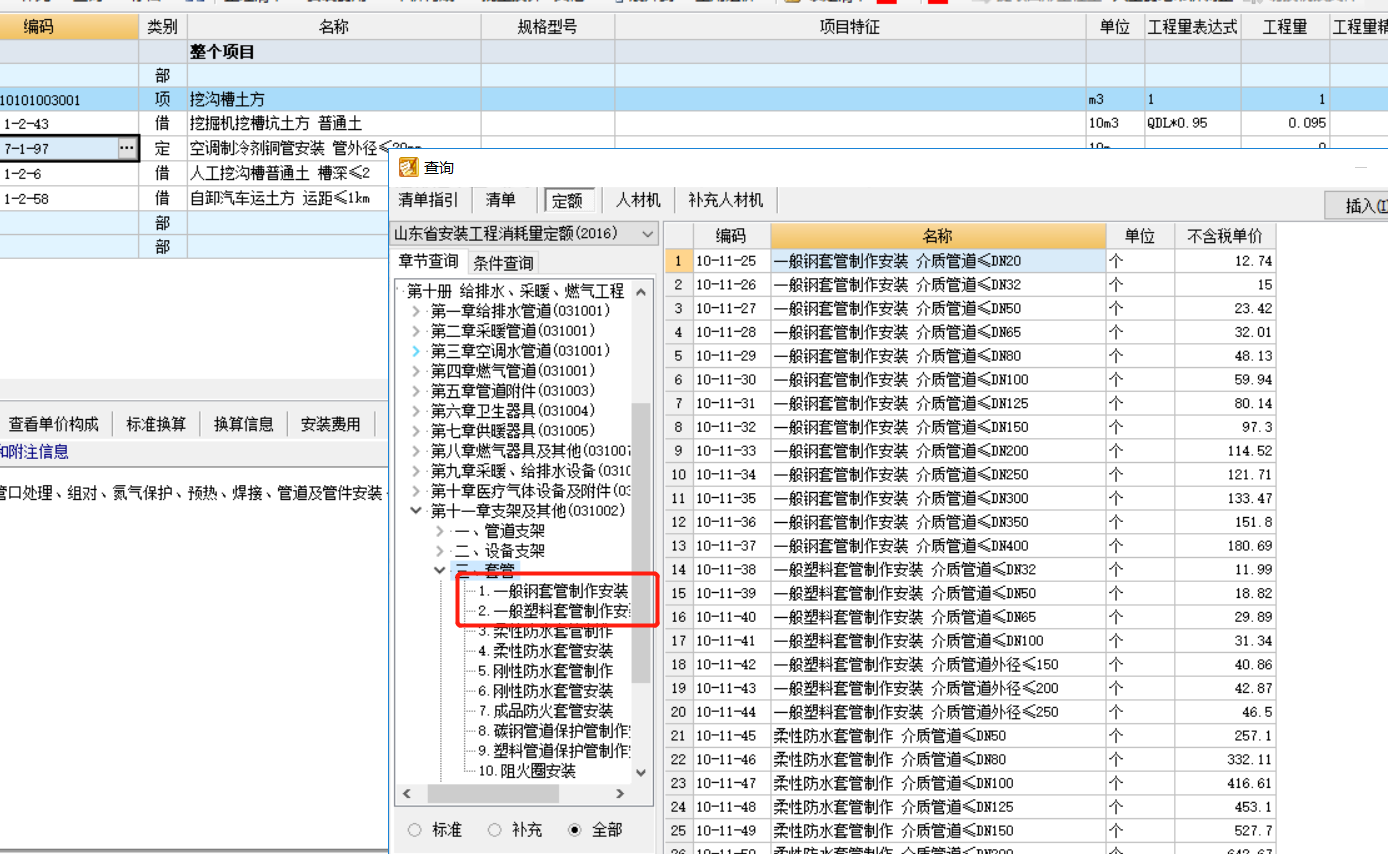Switch to 清单指引 tab

click(x=428, y=200)
